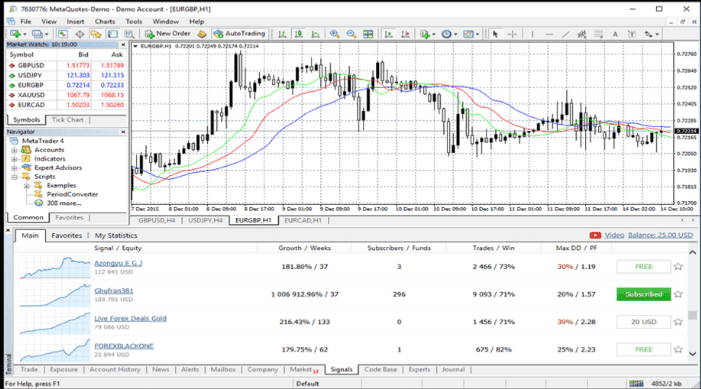Expand the Indicators node in Navigator

pyautogui.click(x=14, y=159)
